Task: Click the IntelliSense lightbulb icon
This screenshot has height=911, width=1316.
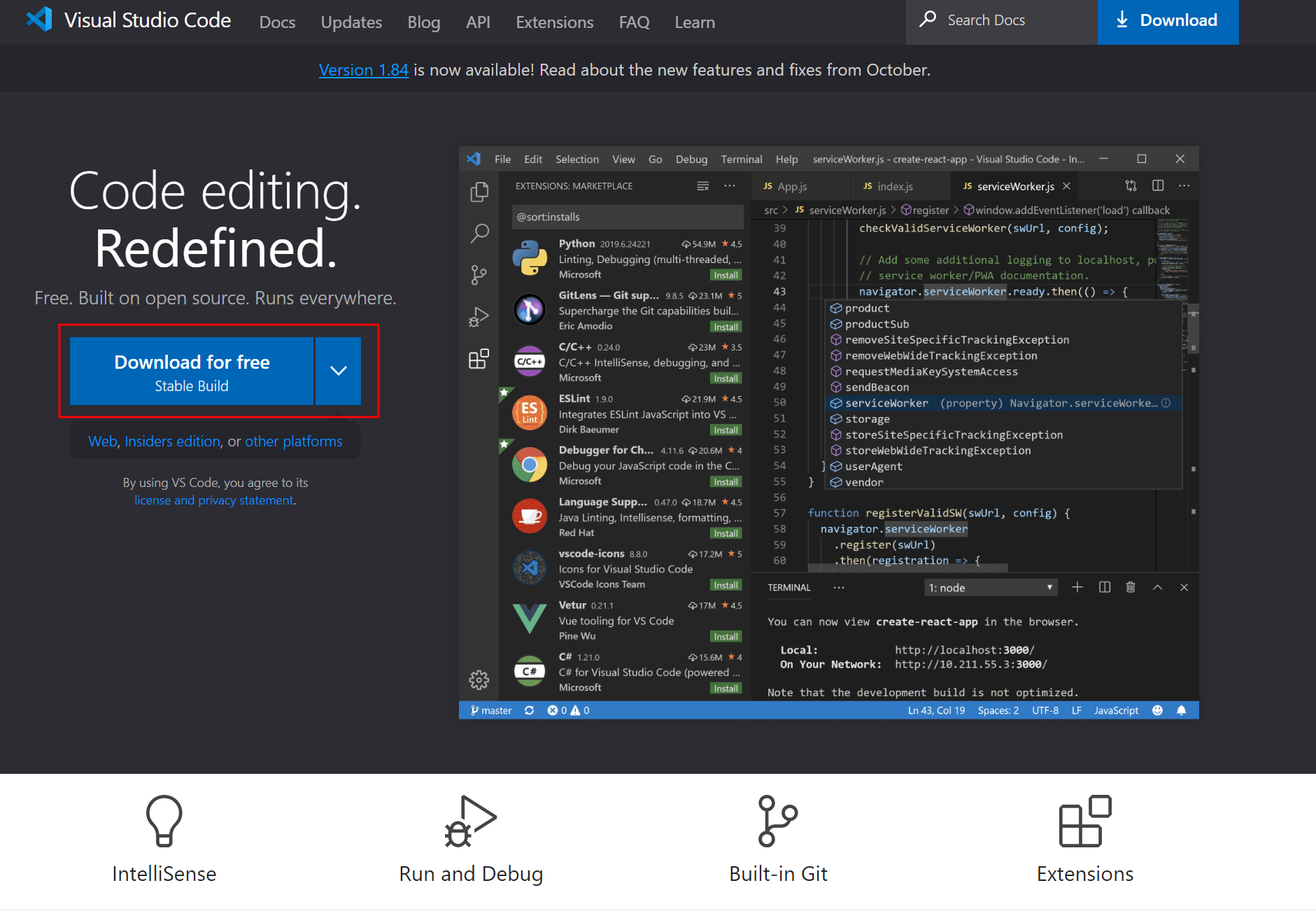Action: 164,821
